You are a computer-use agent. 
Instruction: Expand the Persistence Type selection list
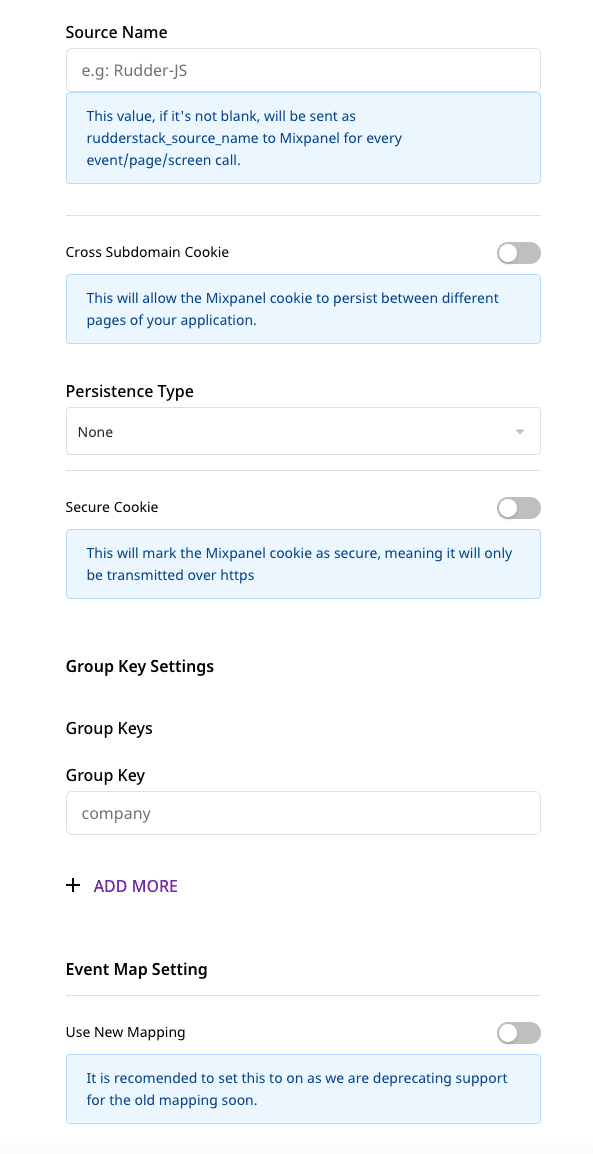(x=303, y=431)
